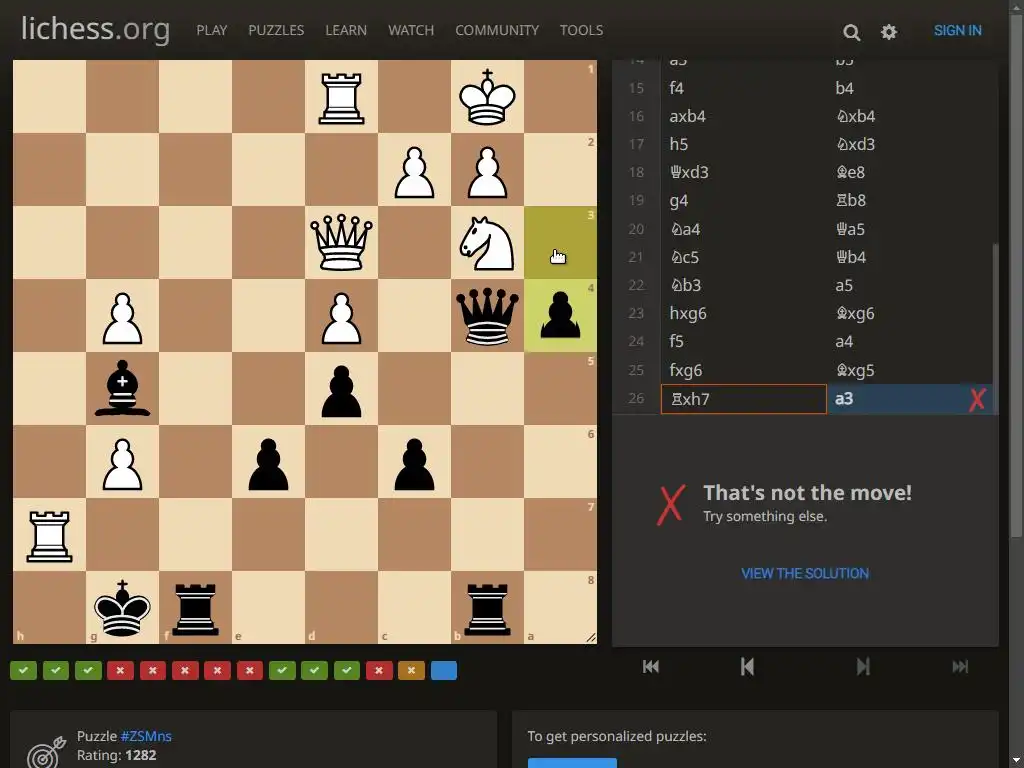Go to move 23 Bxg6
The image size is (1024, 768).
[x=910, y=313]
